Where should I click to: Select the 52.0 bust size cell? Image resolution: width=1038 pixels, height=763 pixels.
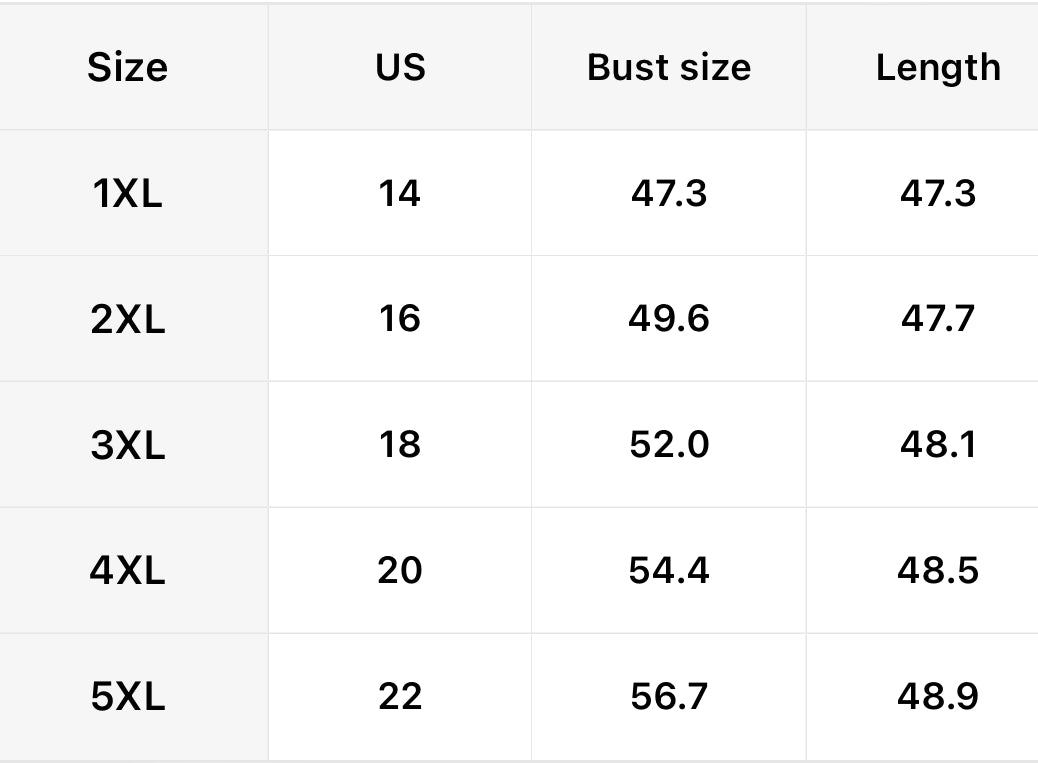pos(668,445)
